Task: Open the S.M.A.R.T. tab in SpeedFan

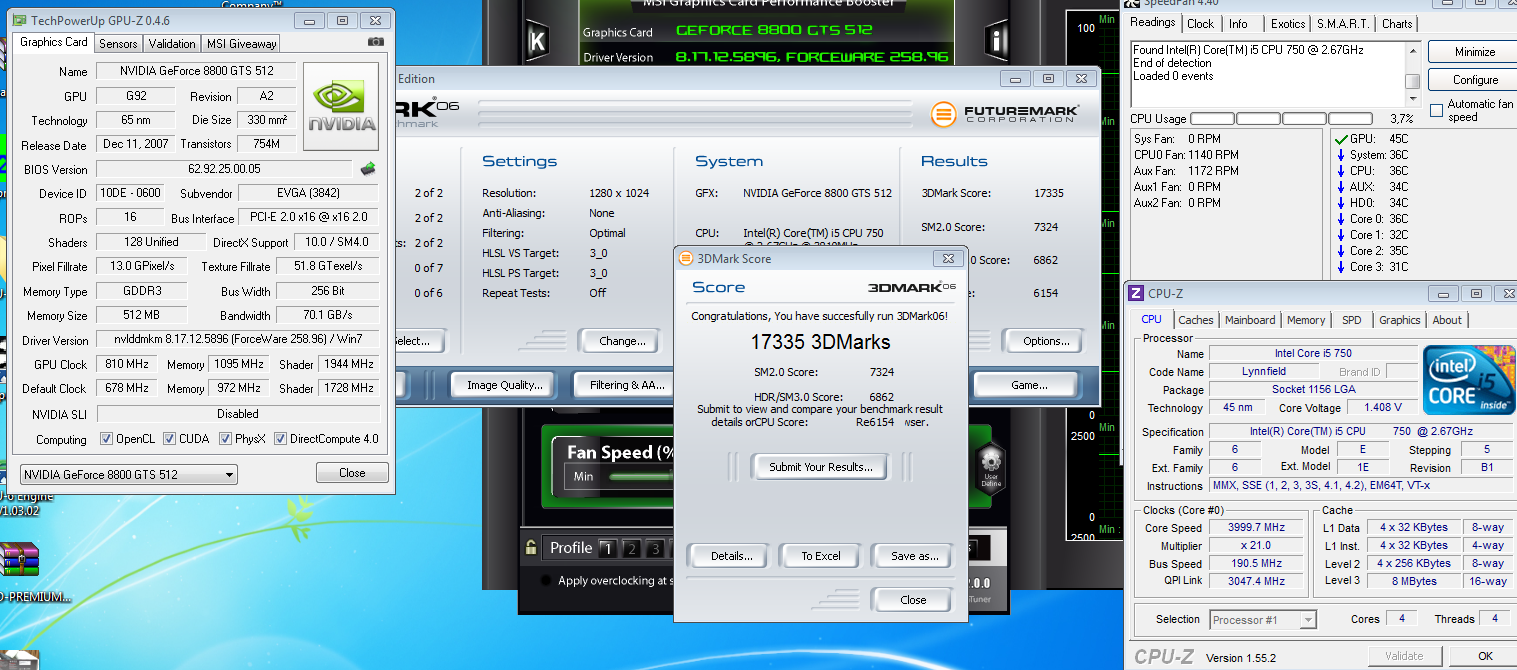Action: coord(1342,24)
